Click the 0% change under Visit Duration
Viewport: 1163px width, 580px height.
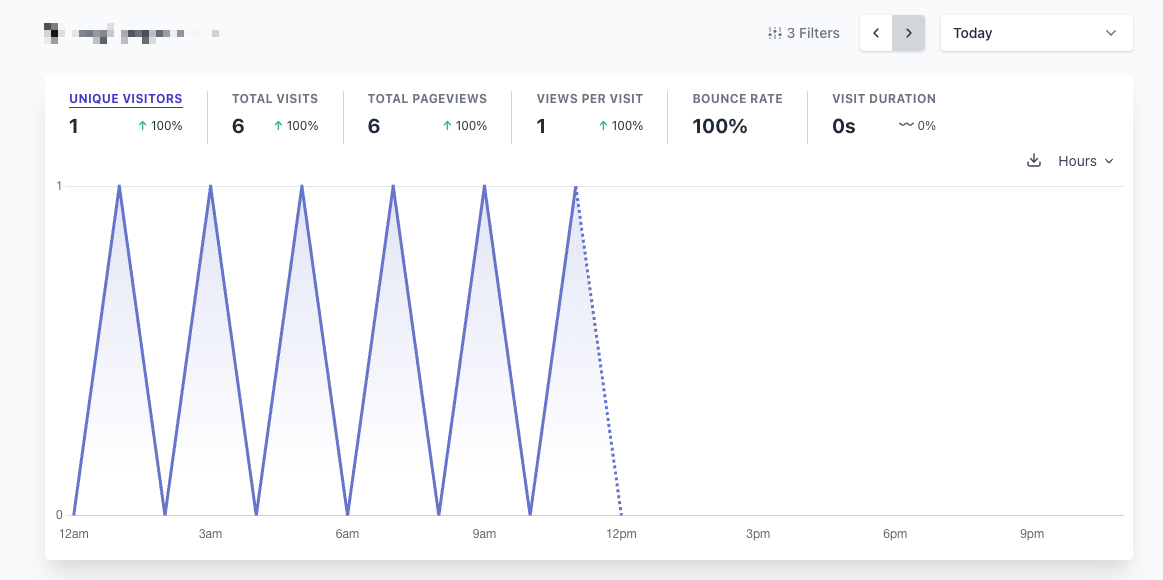tap(917, 126)
